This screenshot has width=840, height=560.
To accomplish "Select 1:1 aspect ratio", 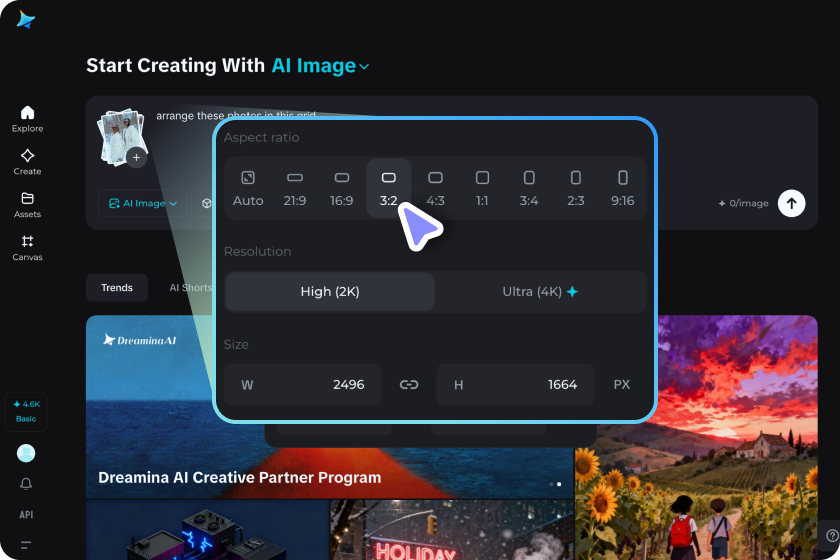I will pos(482,188).
